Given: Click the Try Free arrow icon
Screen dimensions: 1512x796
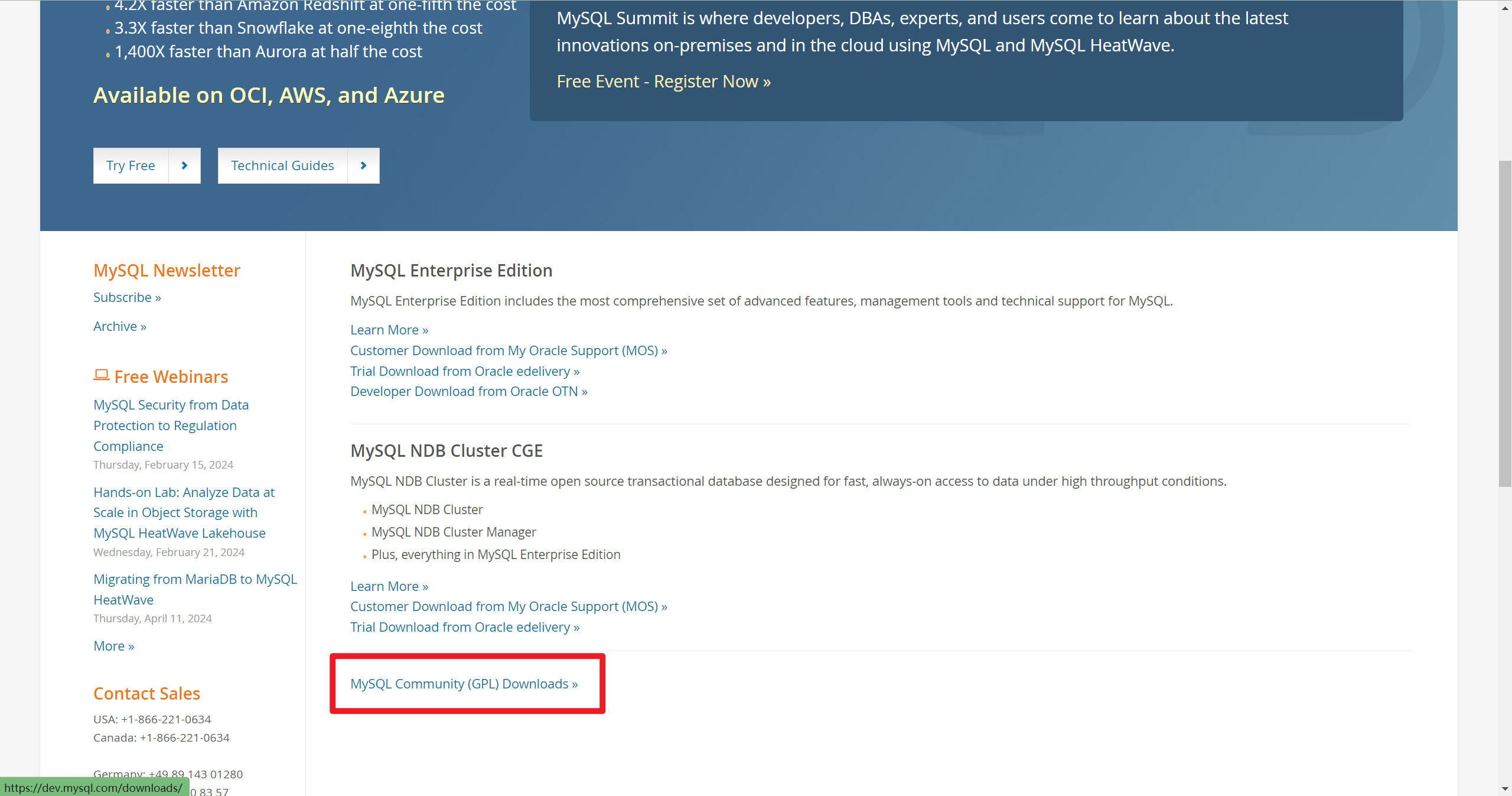Looking at the screenshot, I should (x=184, y=165).
